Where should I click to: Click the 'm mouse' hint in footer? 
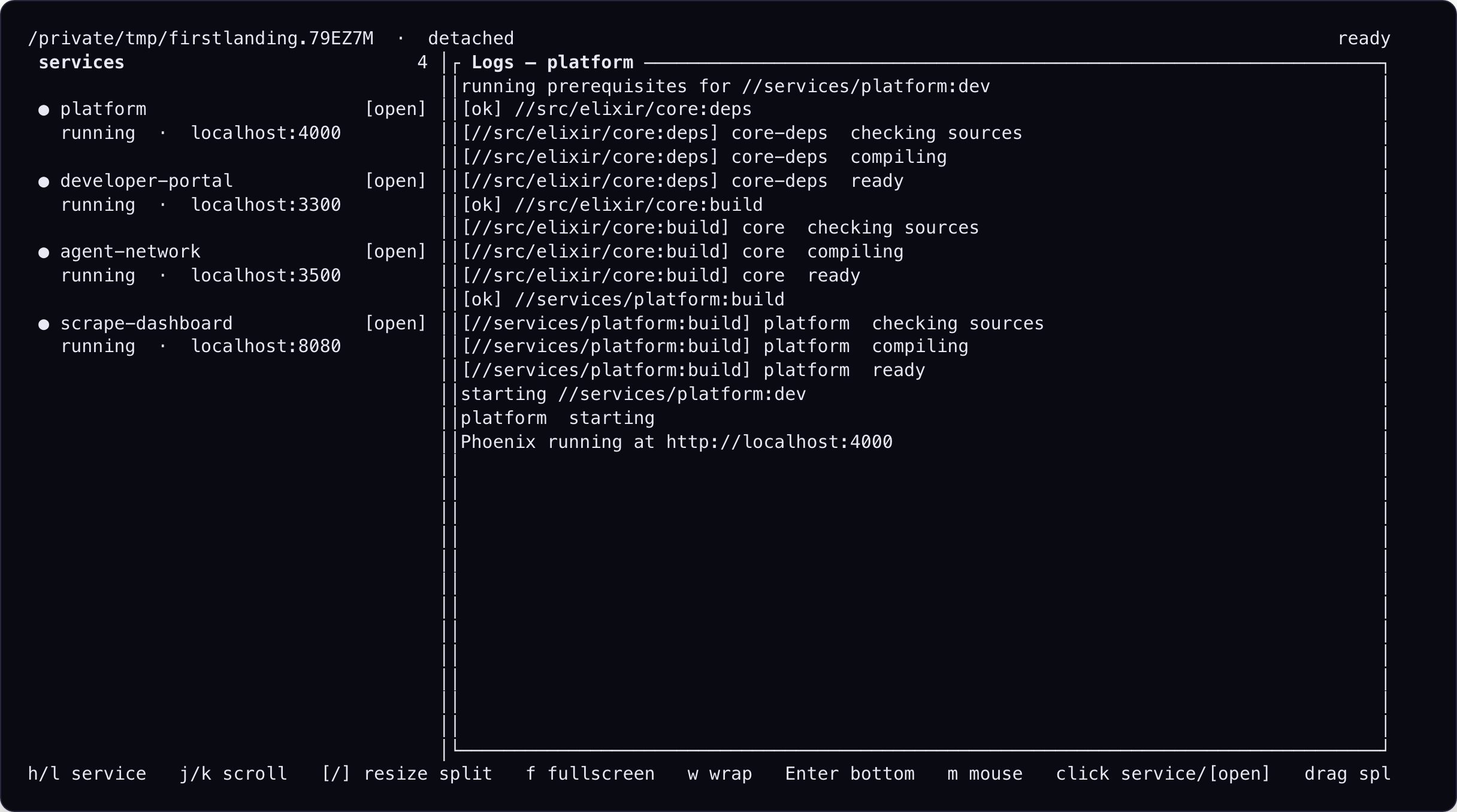(985, 774)
